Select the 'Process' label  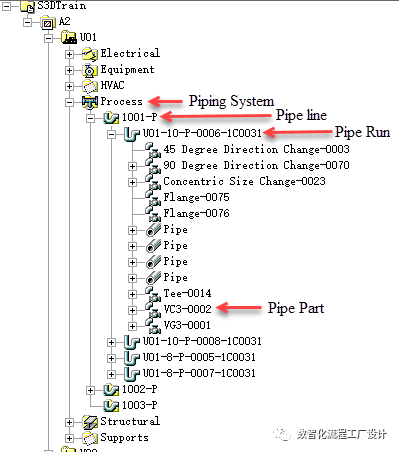121,101
